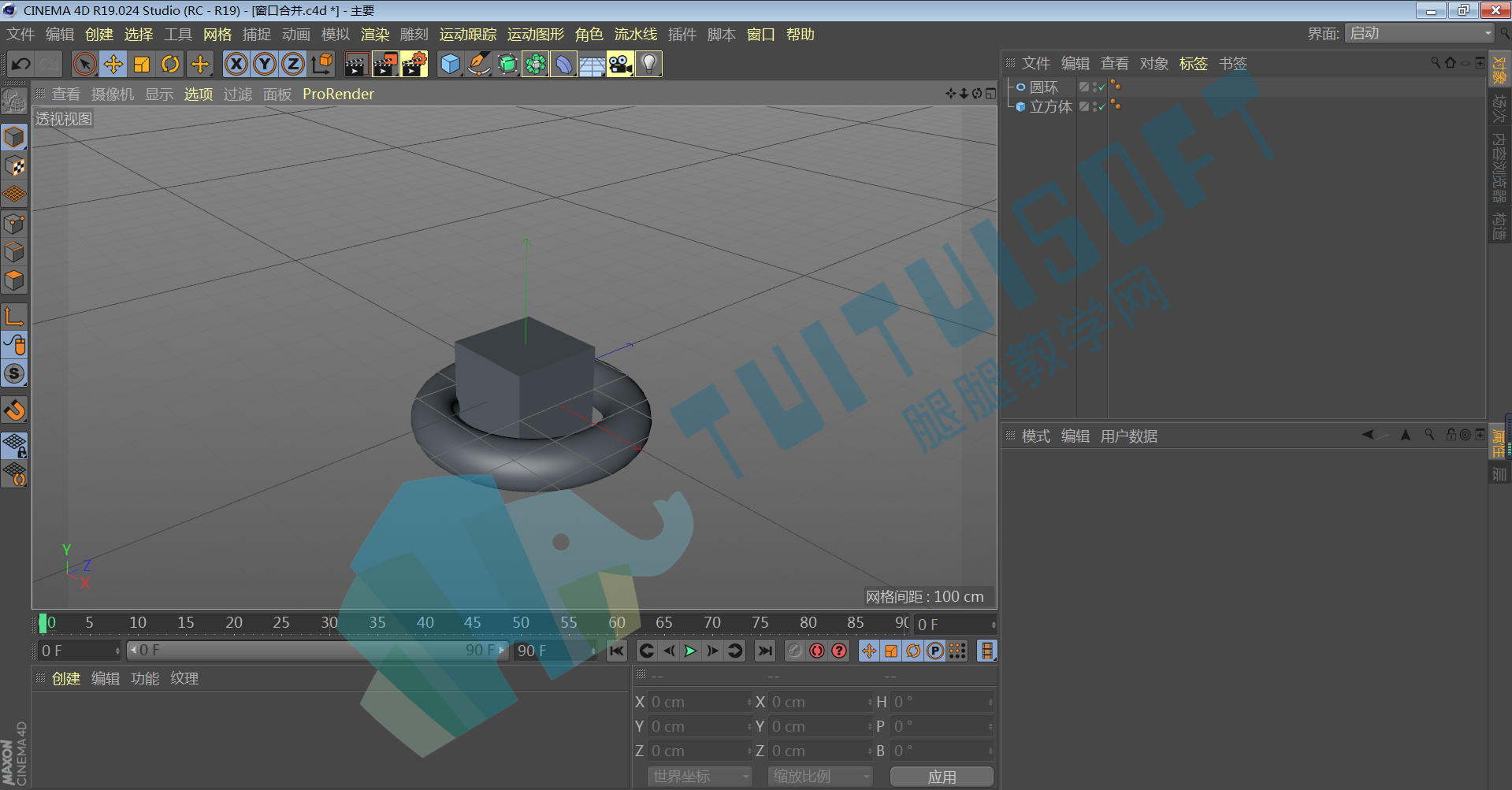Click the magnet icon in left toolbar
This screenshot has height=790, width=1512.
(x=14, y=410)
